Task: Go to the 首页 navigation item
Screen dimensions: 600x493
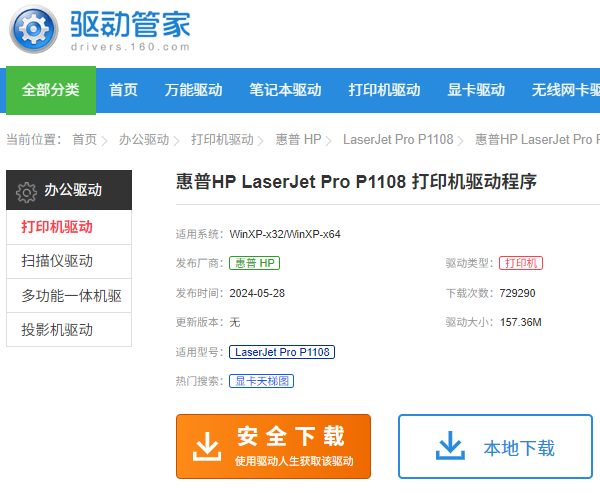Action: coord(123,90)
